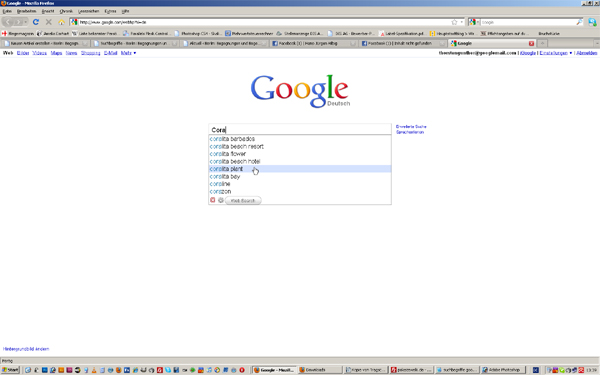600x375 pixels.
Task: Open the Ansicht menu
Action: click(x=48, y=11)
